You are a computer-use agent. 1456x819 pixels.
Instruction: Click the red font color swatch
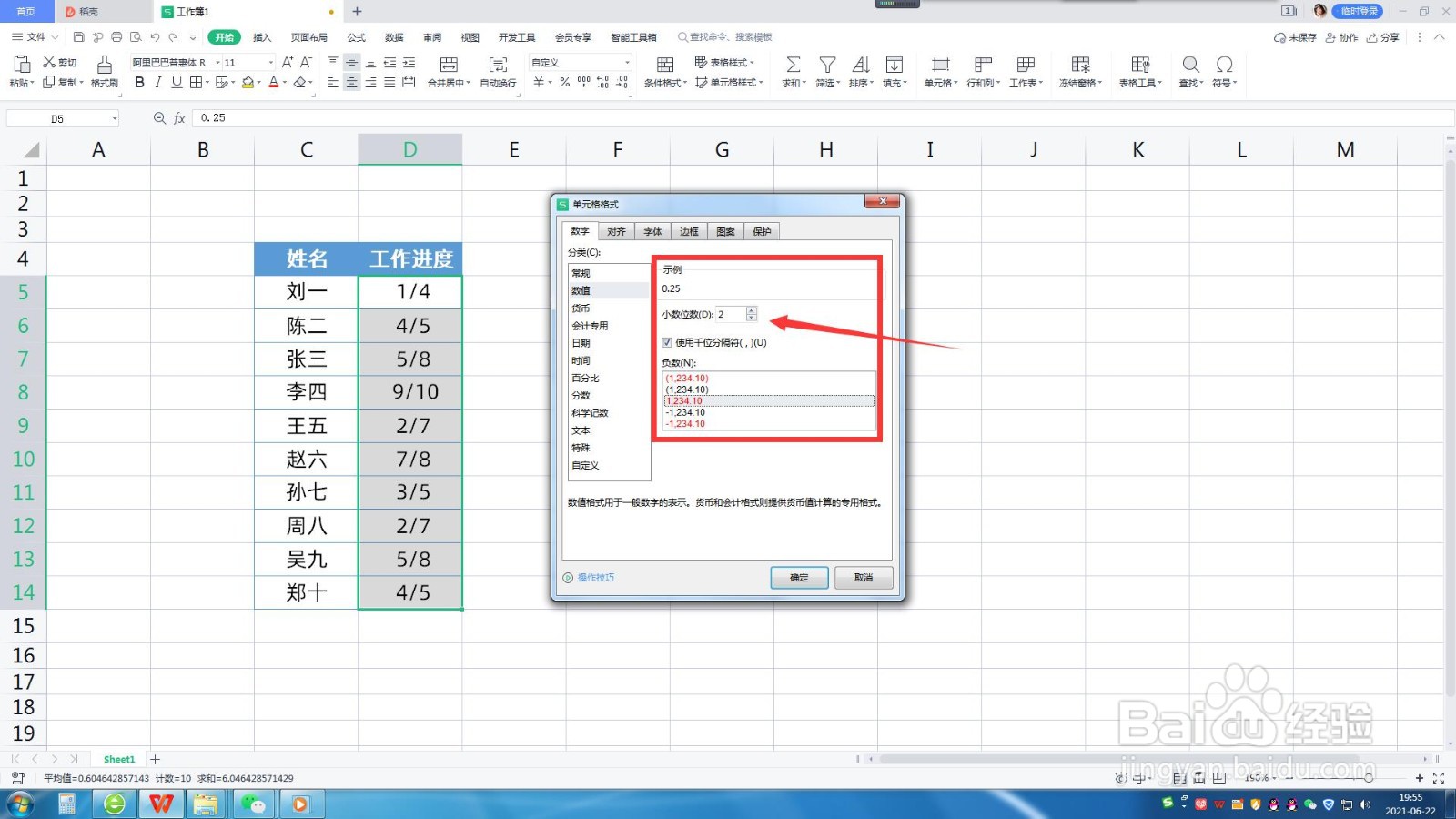273,83
